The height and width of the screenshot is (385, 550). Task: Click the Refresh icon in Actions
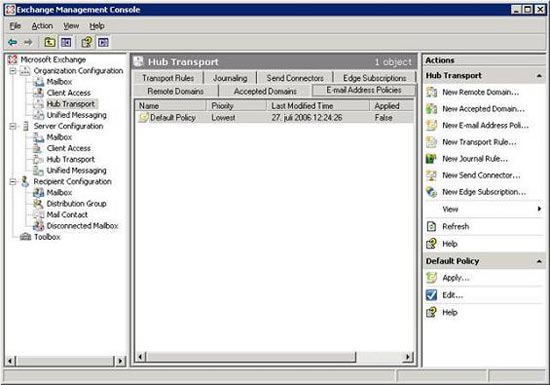point(431,226)
